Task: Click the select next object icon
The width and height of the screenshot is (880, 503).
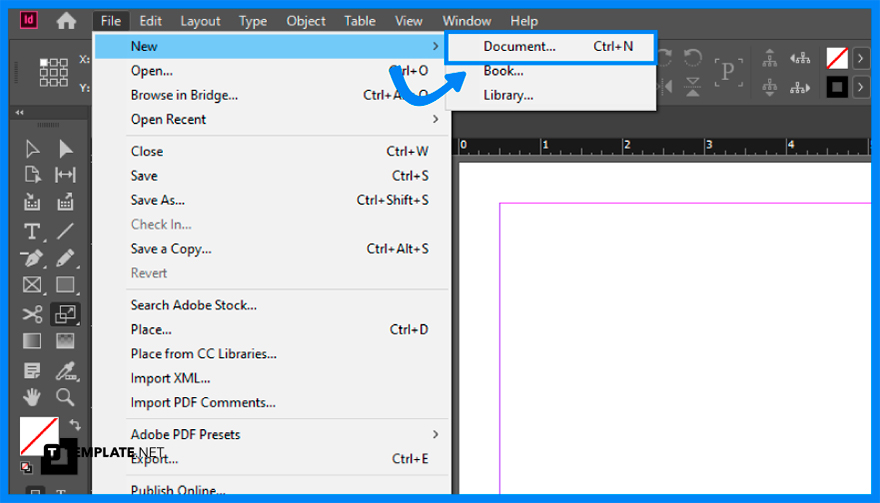Action: pos(800,88)
